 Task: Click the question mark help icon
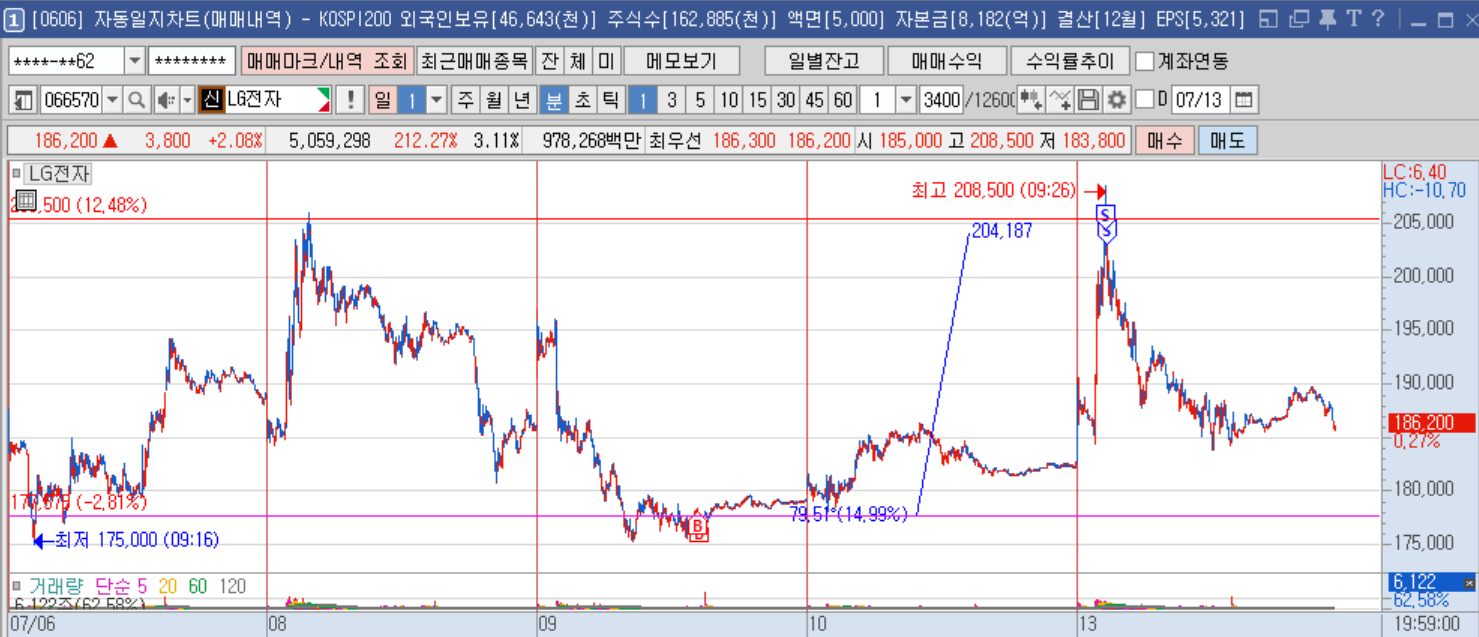(1378, 19)
